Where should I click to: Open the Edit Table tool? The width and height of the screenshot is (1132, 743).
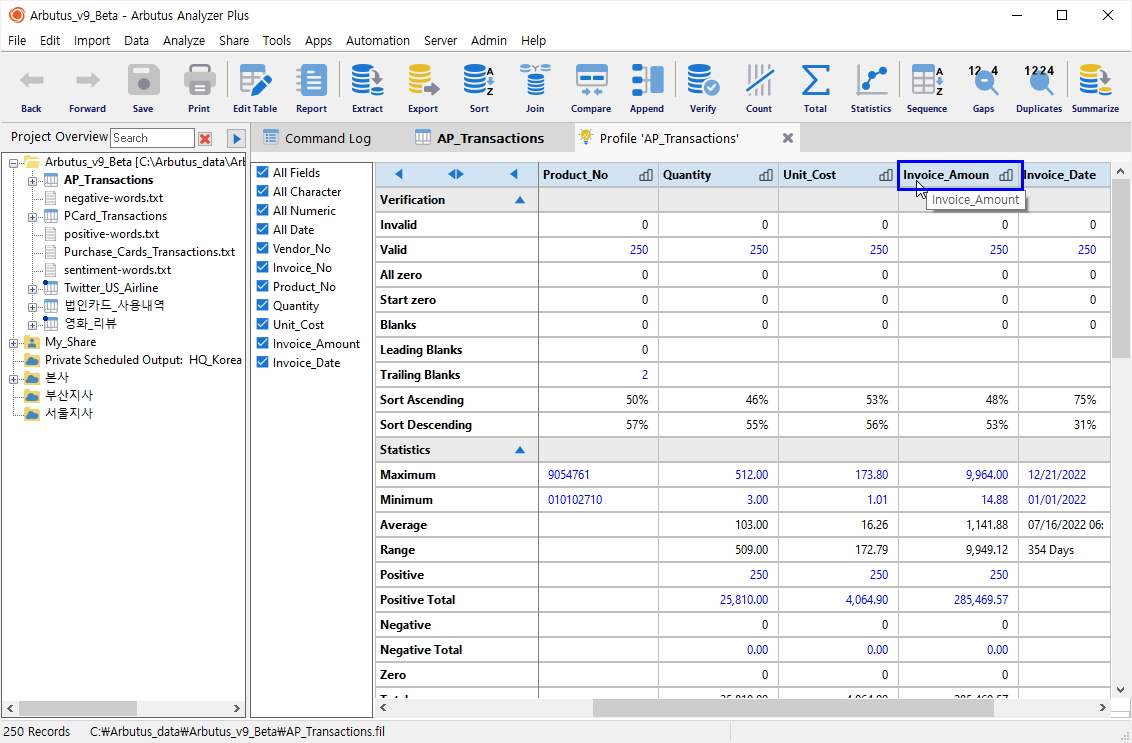coord(255,80)
